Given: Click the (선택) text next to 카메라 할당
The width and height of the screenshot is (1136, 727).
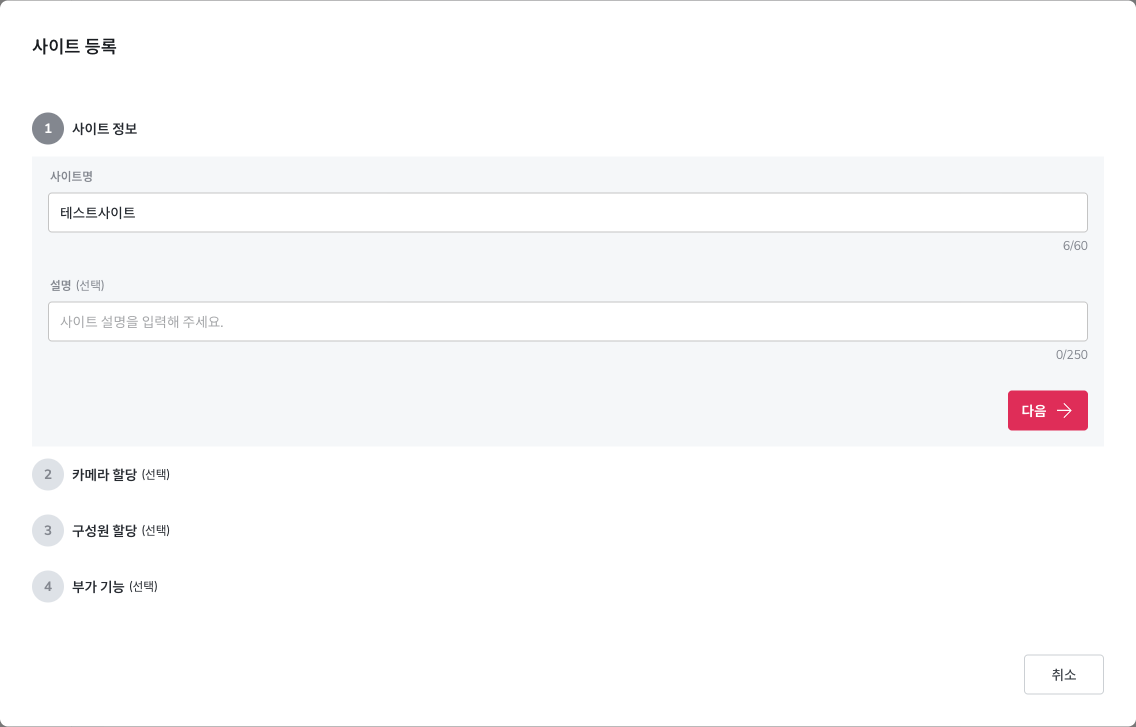Looking at the screenshot, I should [156, 474].
